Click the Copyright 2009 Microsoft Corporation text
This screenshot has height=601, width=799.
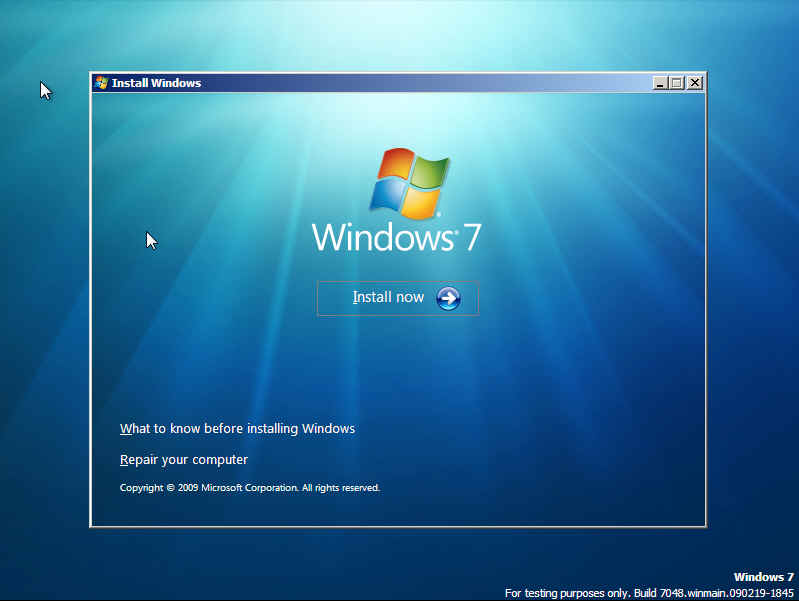click(250, 488)
